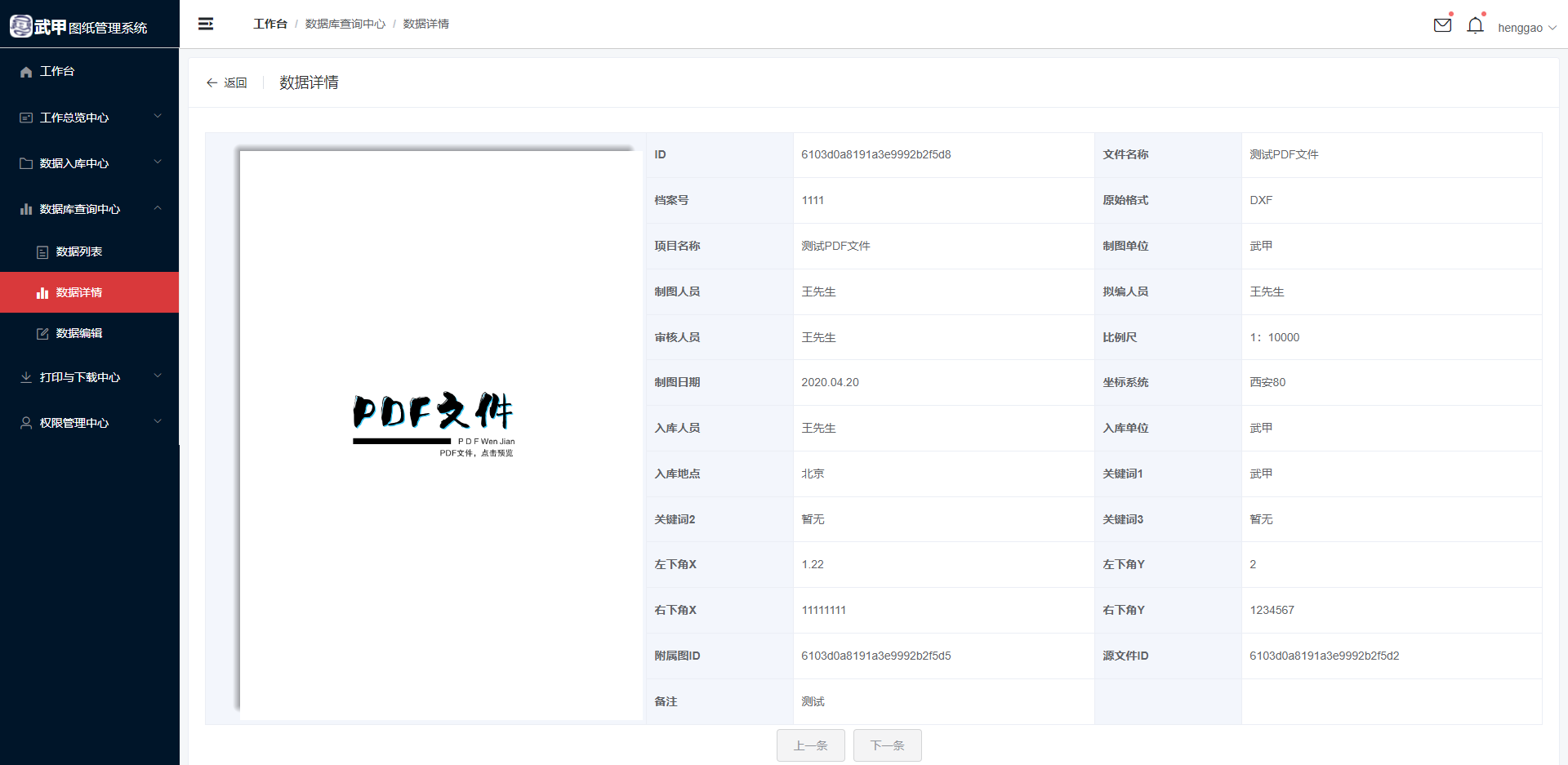This screenshot has width=1568, height=765.
Task: Expand the 权限管理中心 submenu
Action: [158, 422]
